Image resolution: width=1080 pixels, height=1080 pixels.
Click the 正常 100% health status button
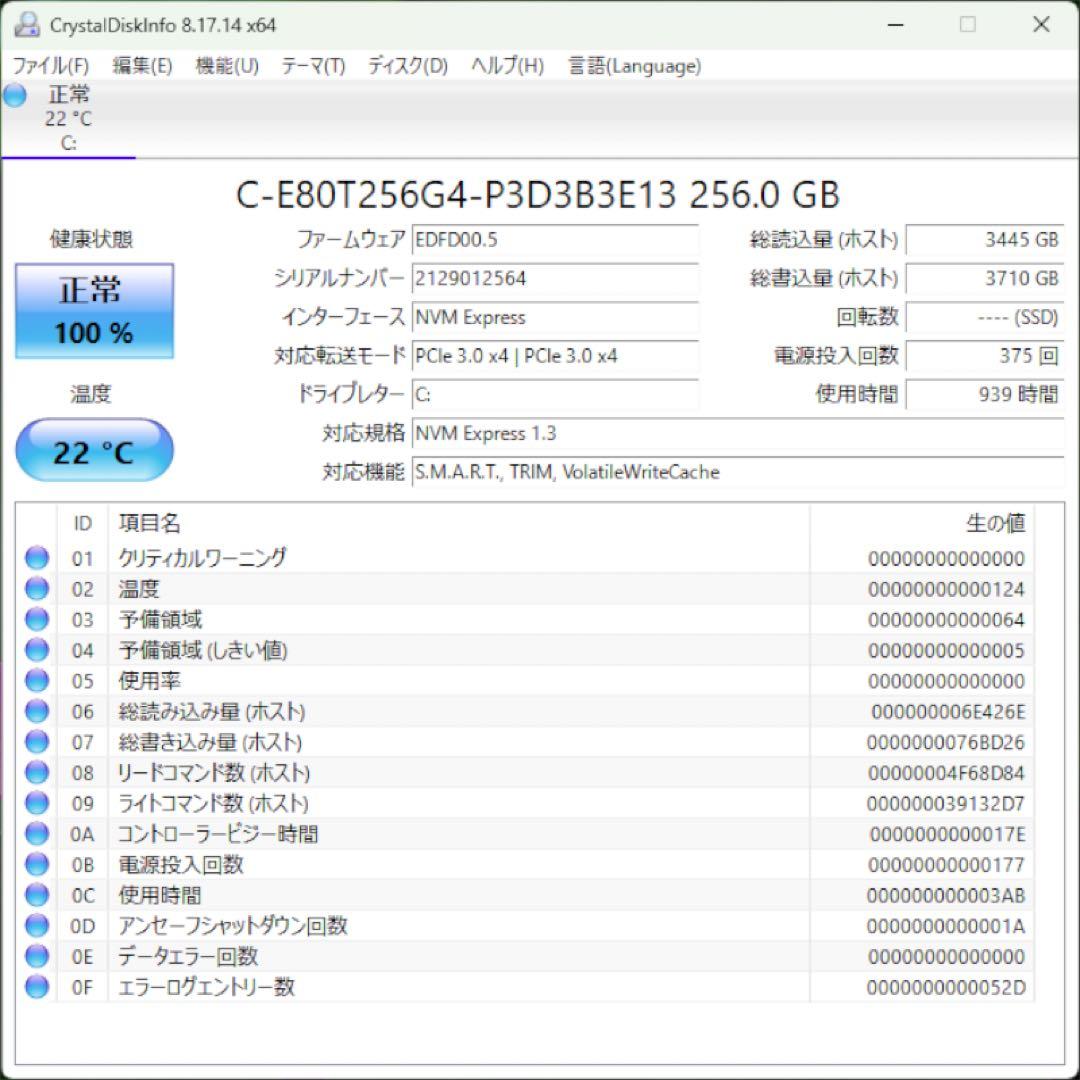[x=94, y=310]
